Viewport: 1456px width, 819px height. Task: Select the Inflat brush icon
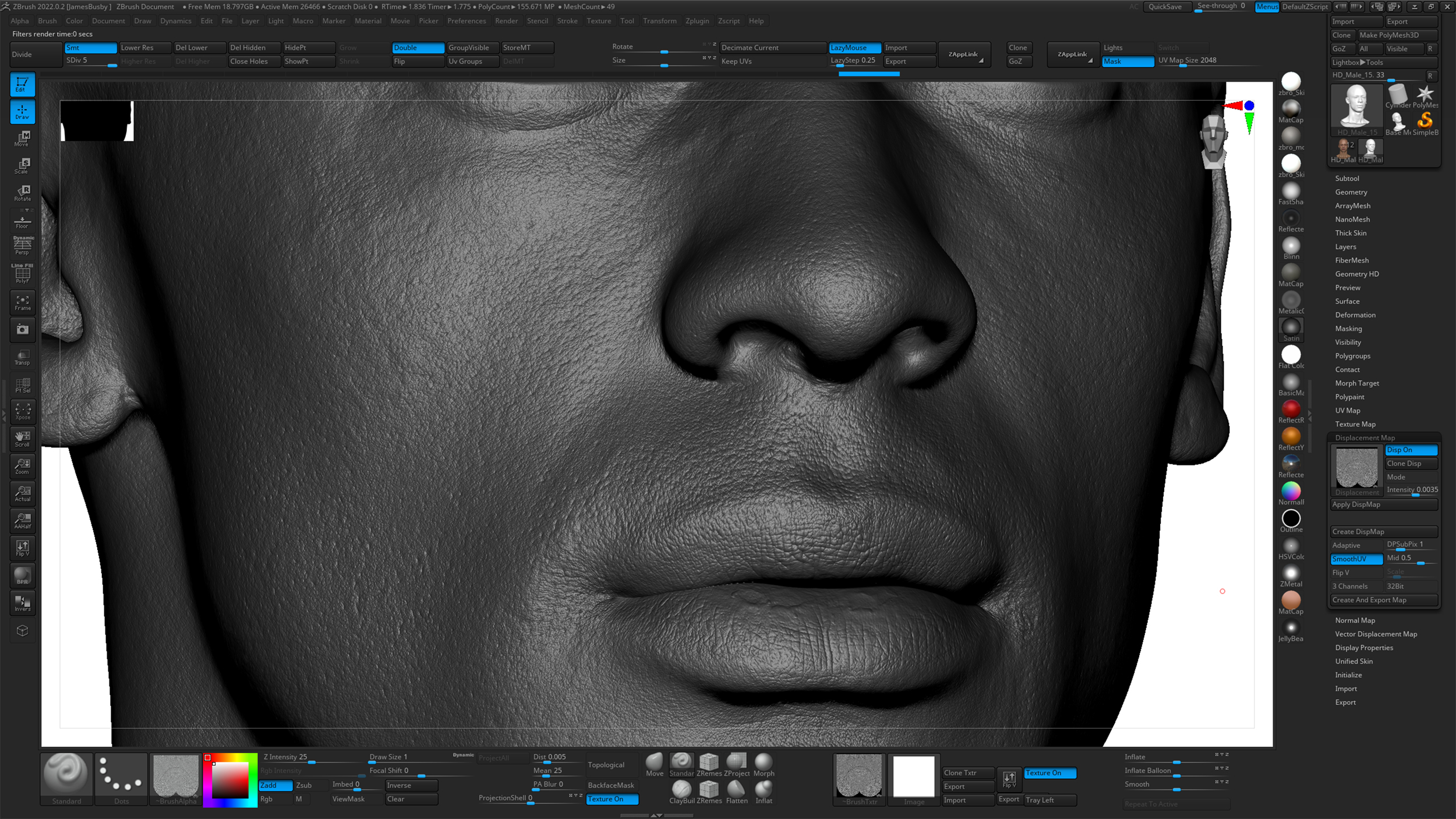tap(764, 789)
